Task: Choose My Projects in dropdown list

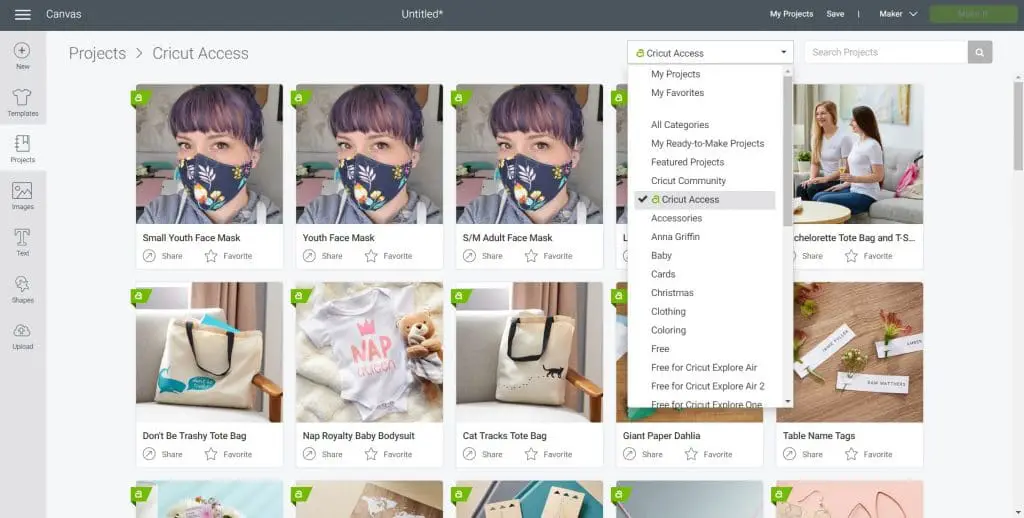Action: pyautogui.click(x=675, y=74)
